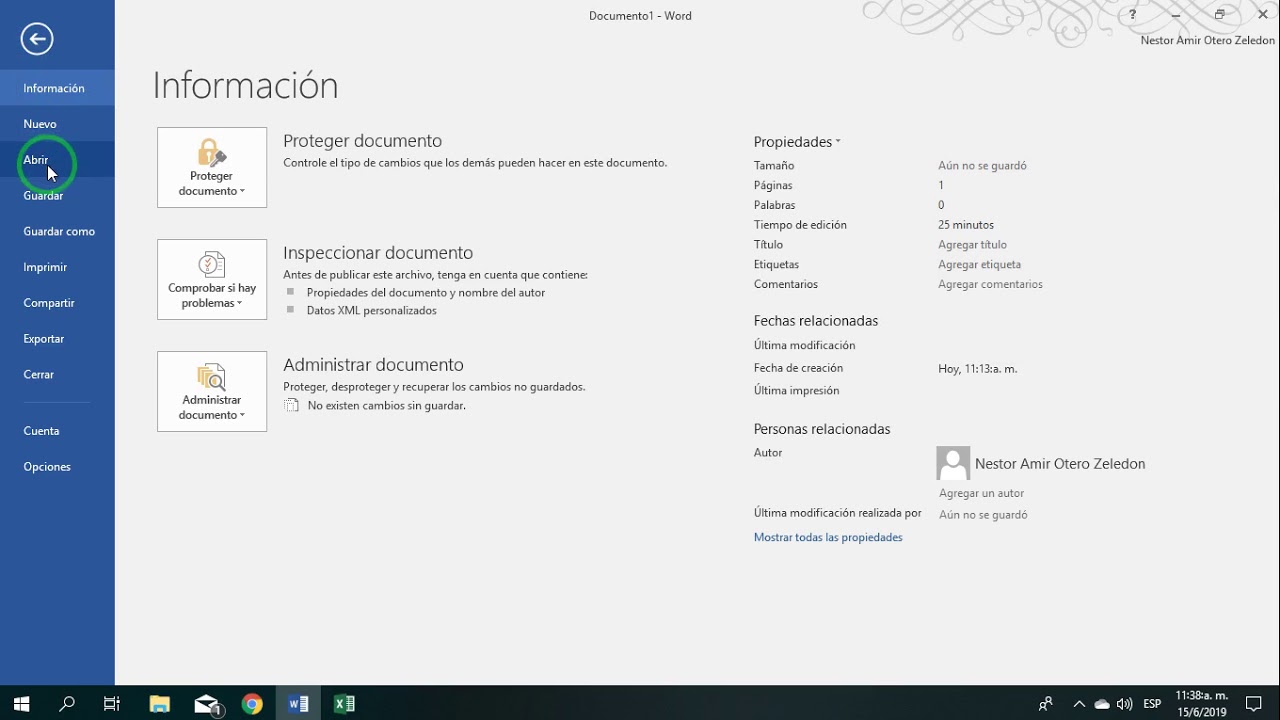Open the Mail app on the taskbar
The height and width of the screenshot is (720, 1280).
(x=206, y=704)
